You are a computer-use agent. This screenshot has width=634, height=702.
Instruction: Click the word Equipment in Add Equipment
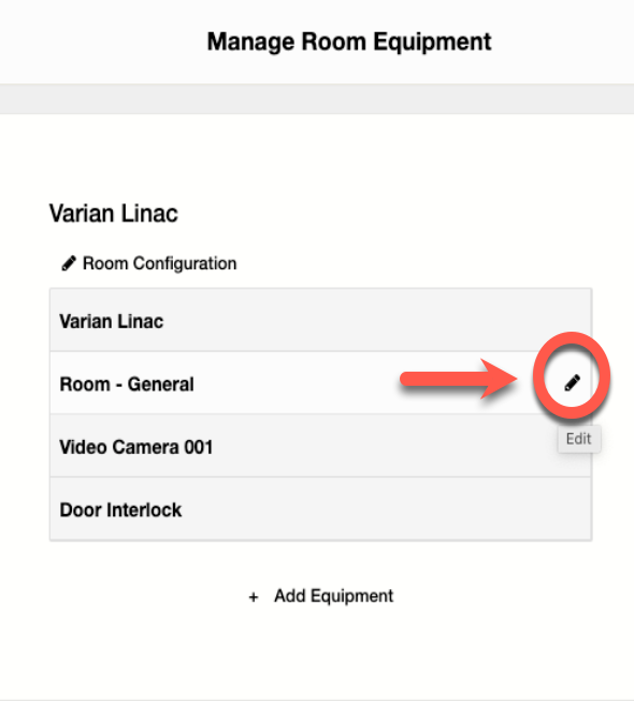pos(352,596)
